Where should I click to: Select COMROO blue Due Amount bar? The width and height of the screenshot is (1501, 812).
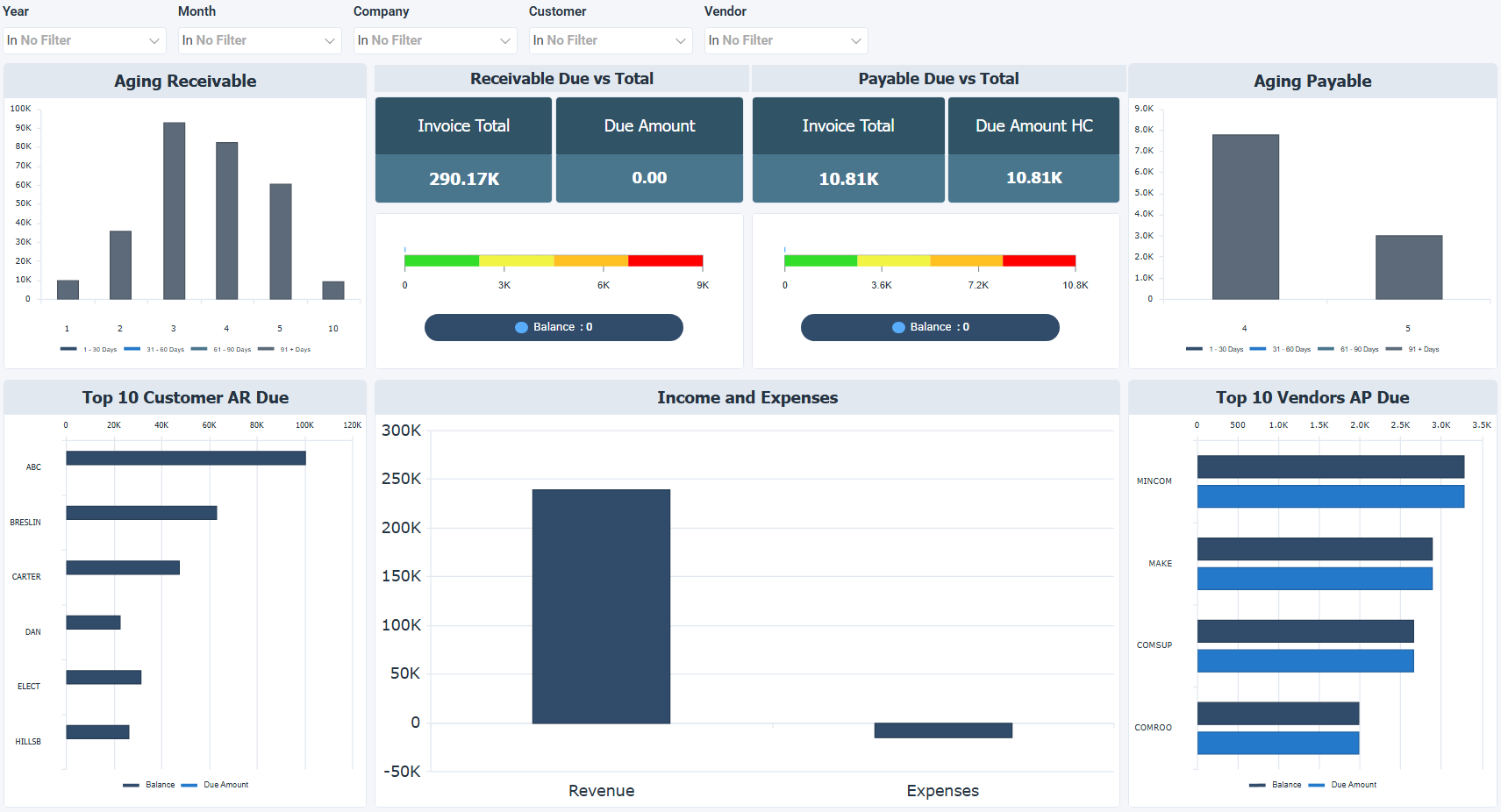pyautogui.click(x=1278, y=743)
